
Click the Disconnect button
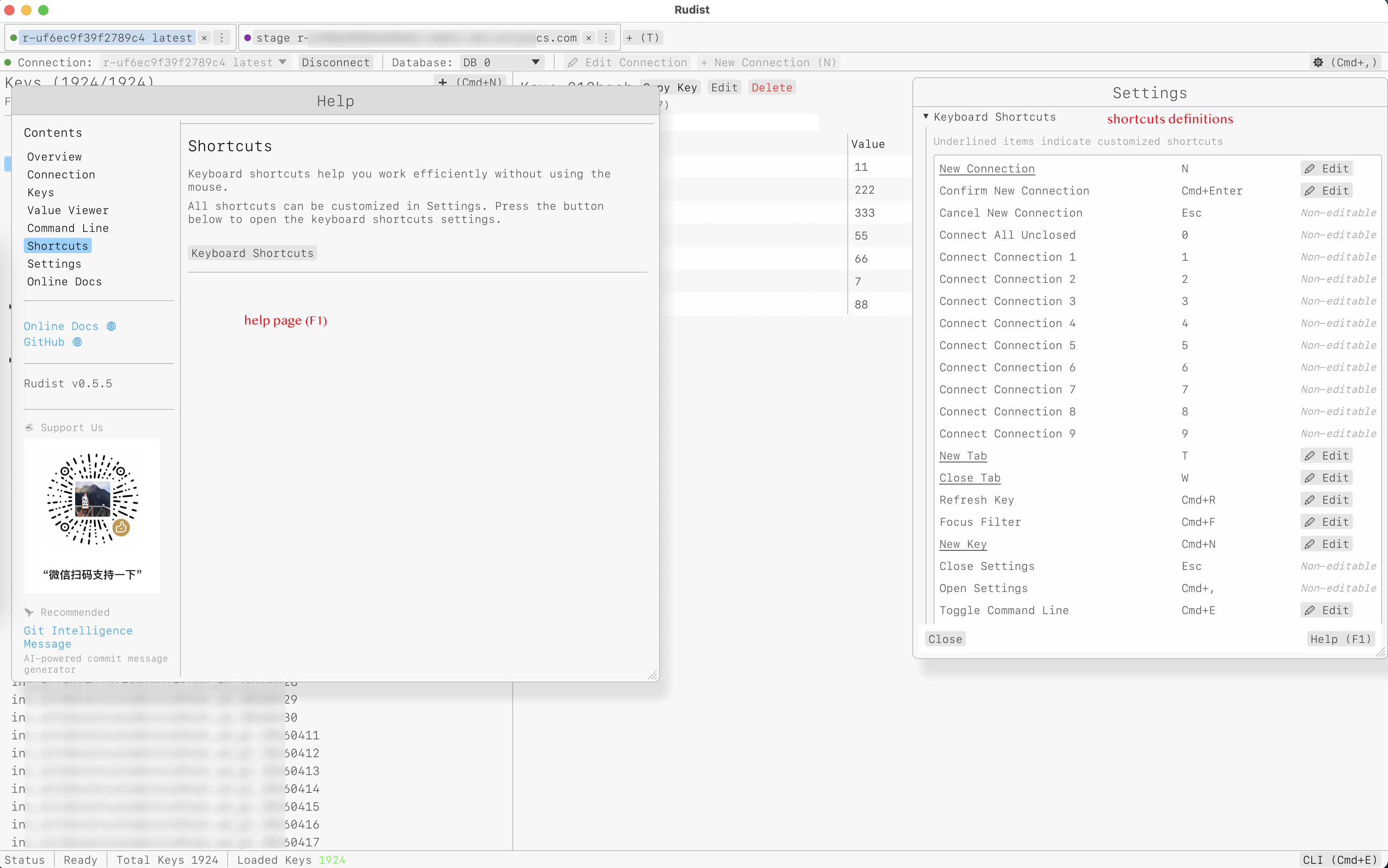[336, 62]
